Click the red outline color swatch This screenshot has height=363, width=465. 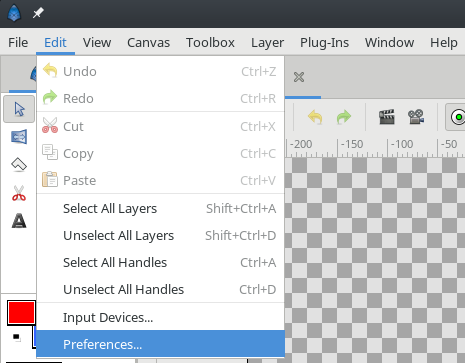(x=21, y=313)
